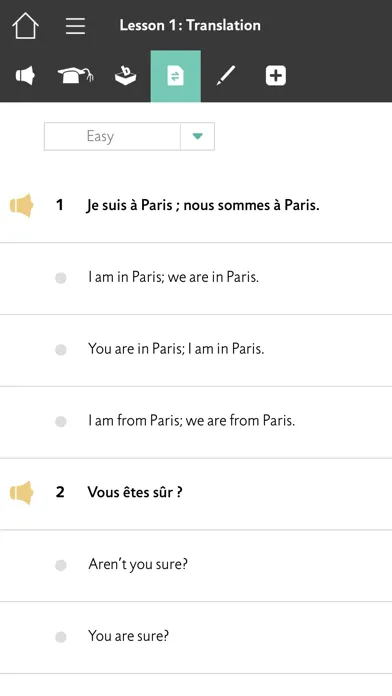
Task: Play audio for "Vous êtes sûr ?"
Action: coord(22,493)
